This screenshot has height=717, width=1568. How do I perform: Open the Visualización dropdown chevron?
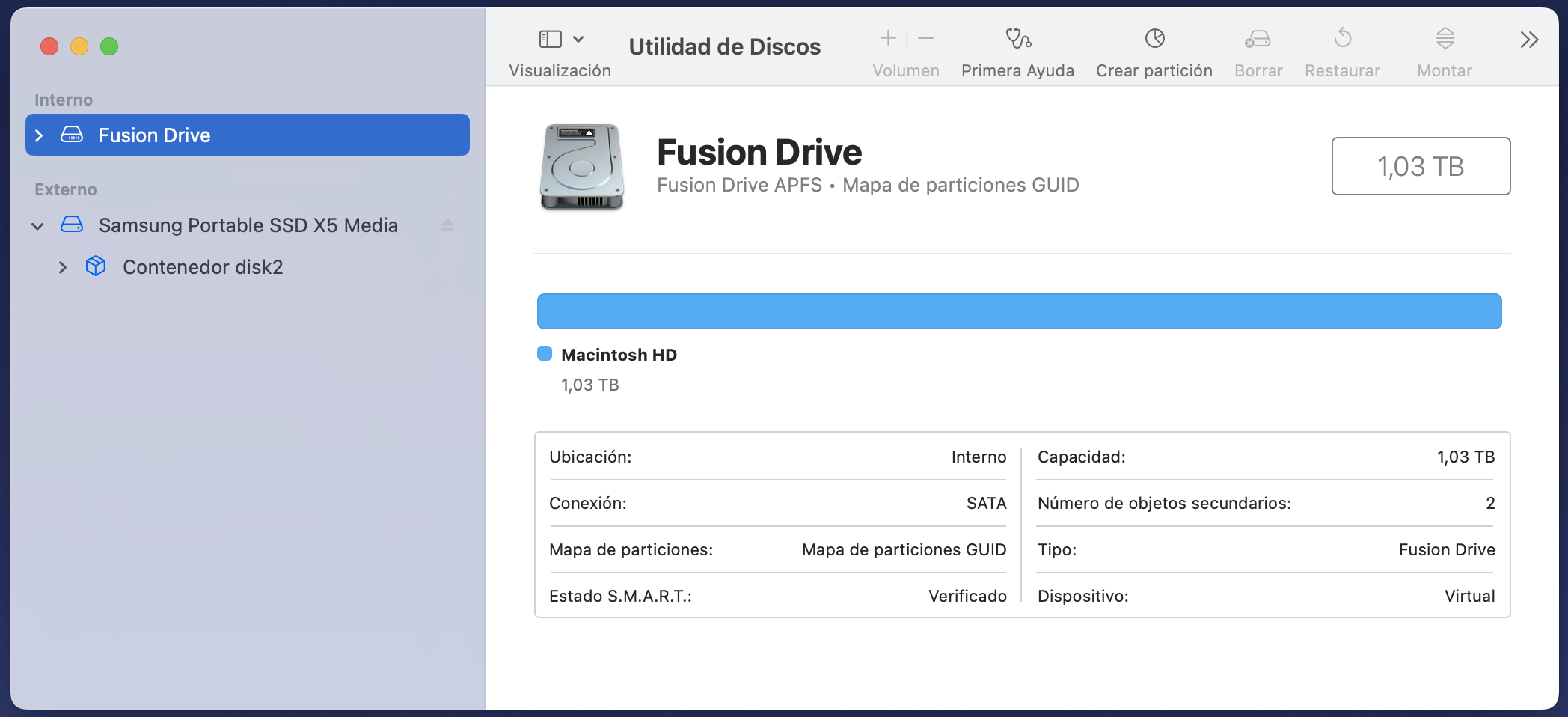(x=578, y=39)
